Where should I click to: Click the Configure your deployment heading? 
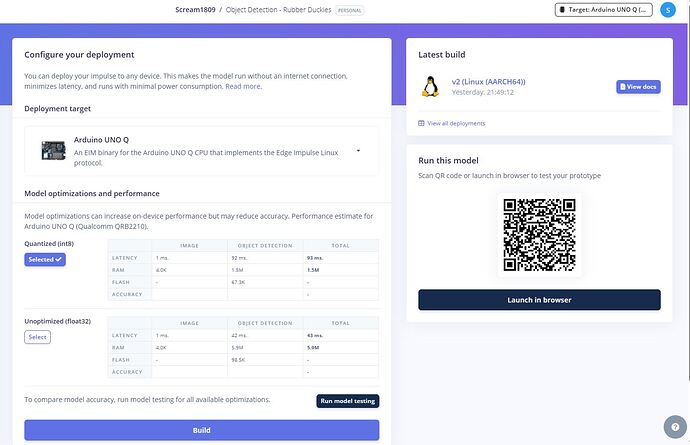pos(79,55)
